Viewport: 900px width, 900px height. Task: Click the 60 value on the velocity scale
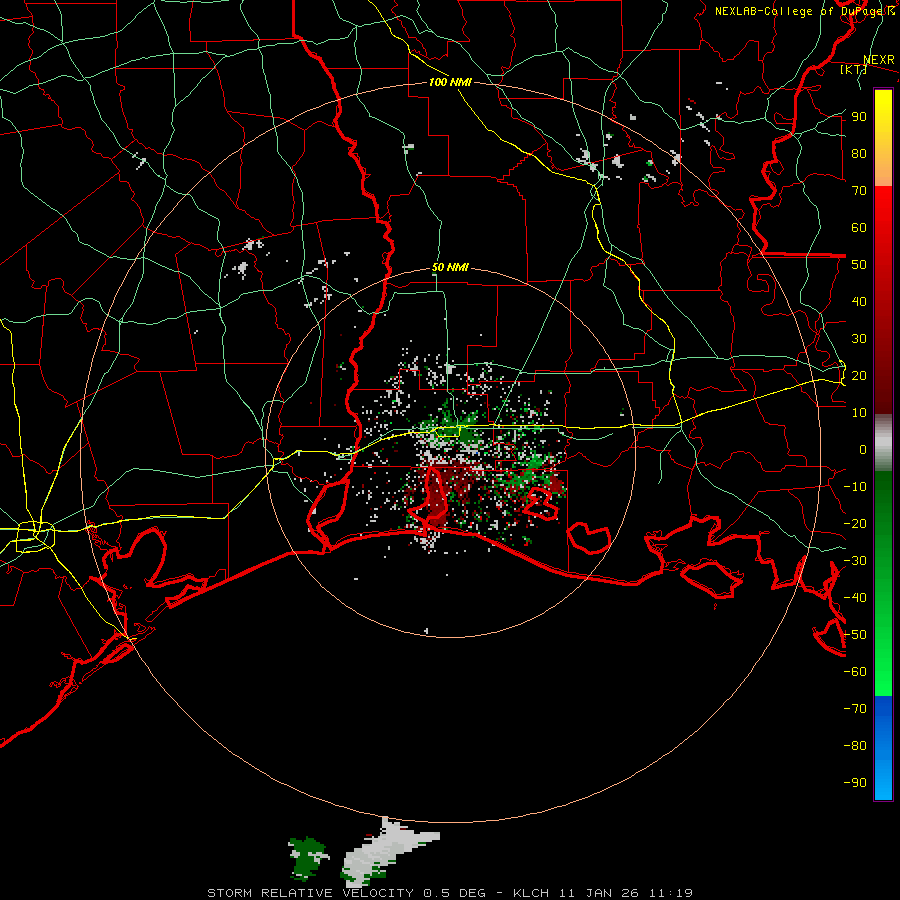(859, 228)
